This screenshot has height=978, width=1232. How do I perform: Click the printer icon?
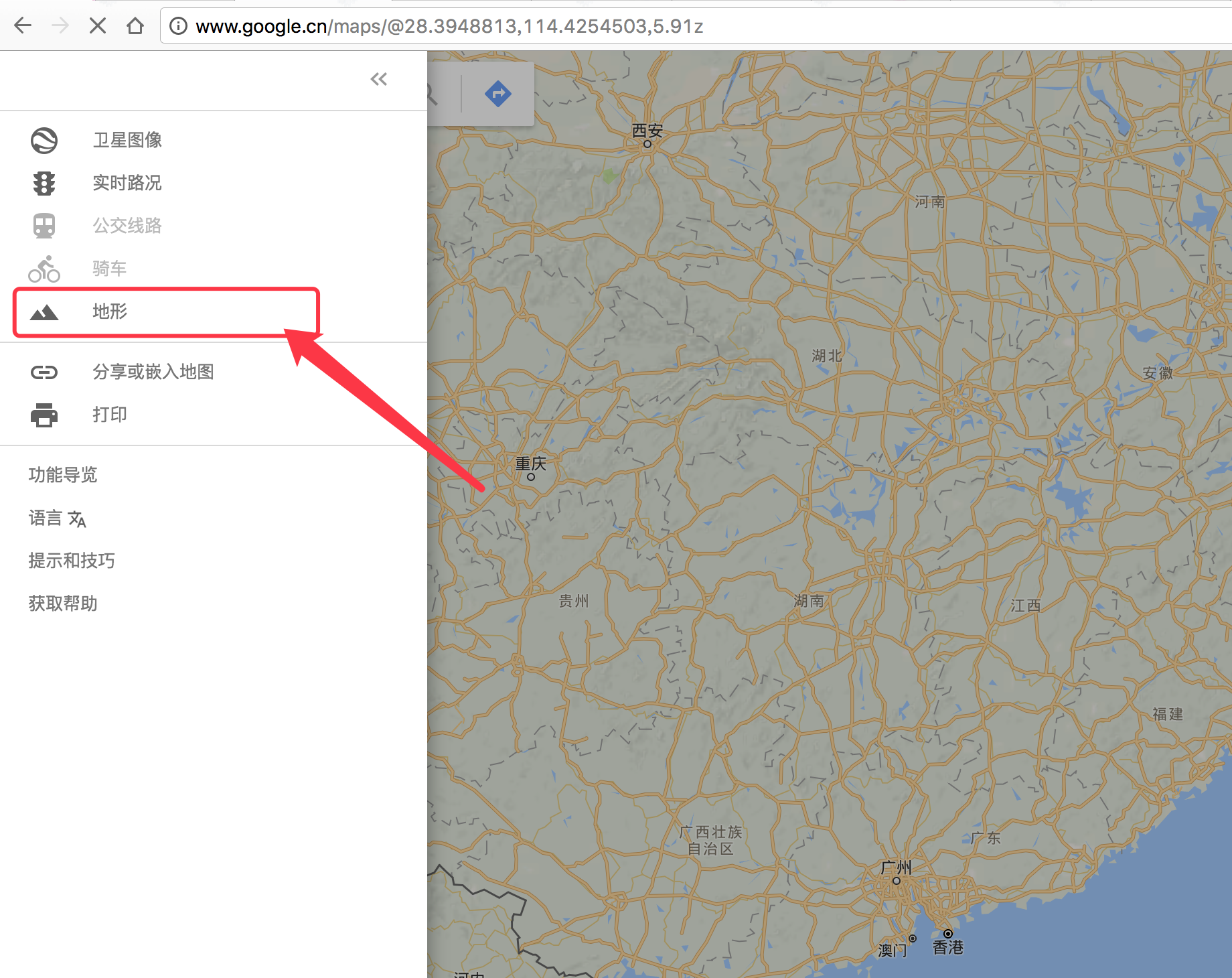pos(44,415)
